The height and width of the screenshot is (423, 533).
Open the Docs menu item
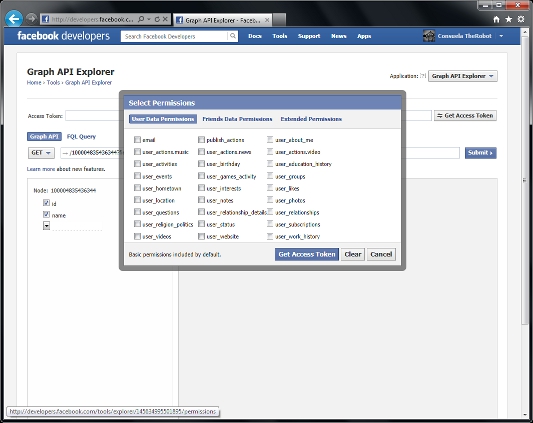pyautogui.click(x=255, y=36)
